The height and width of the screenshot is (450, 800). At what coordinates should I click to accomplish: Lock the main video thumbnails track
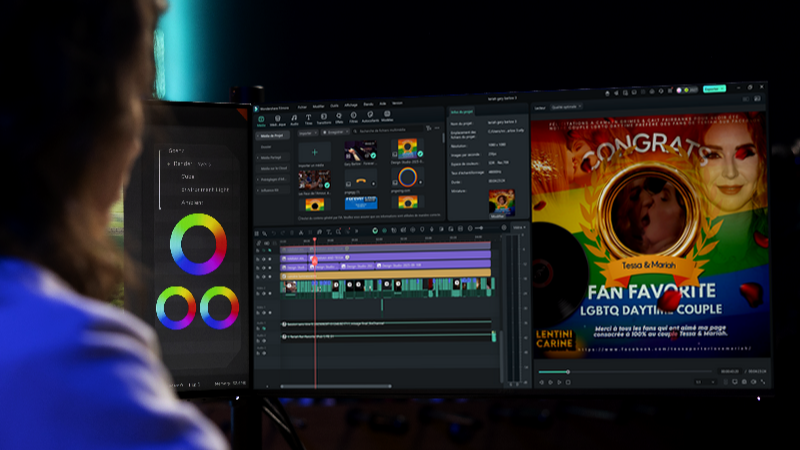(x=258, y=294)
